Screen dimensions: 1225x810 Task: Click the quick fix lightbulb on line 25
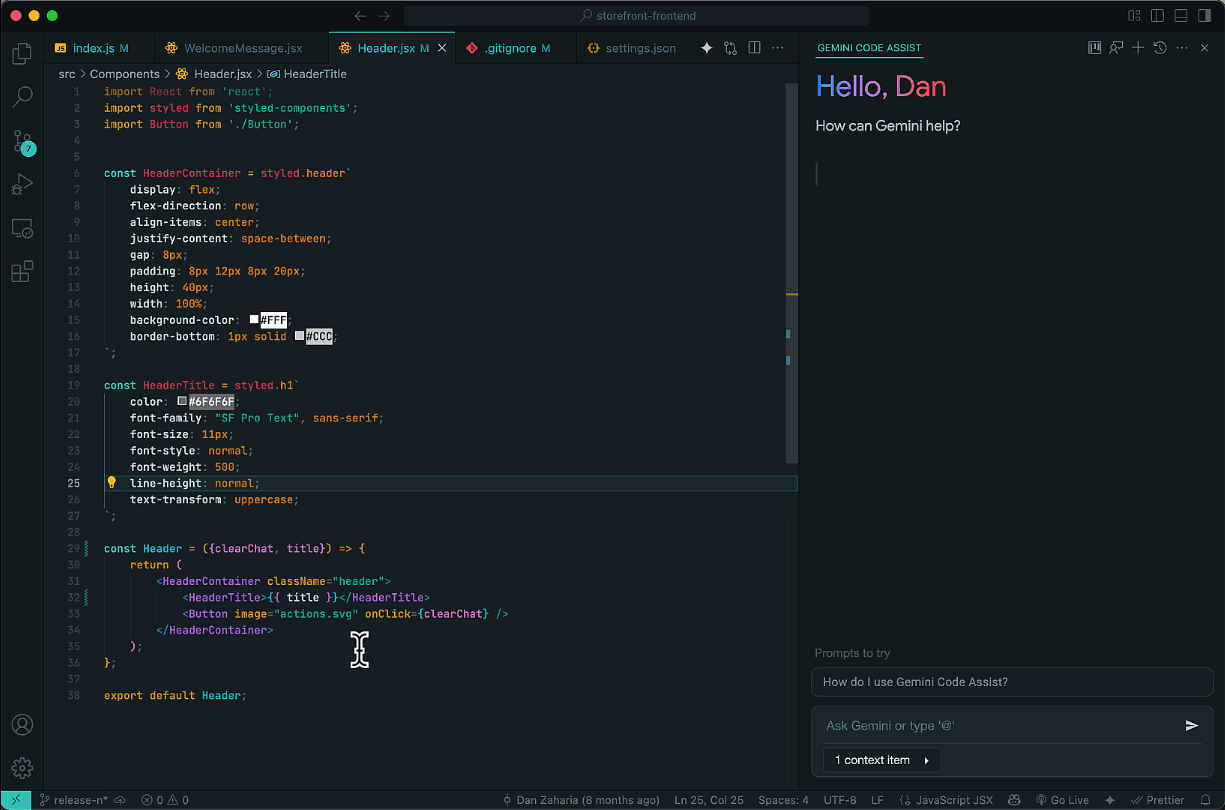point(111,482)
